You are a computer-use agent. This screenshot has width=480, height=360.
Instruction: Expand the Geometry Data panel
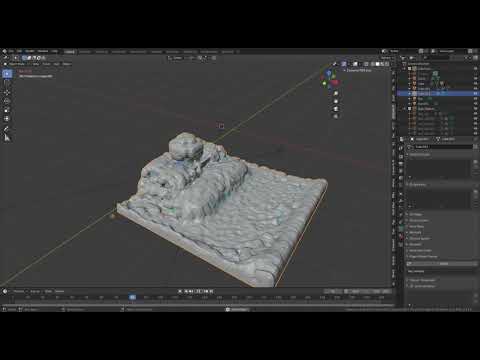(420, 250)
